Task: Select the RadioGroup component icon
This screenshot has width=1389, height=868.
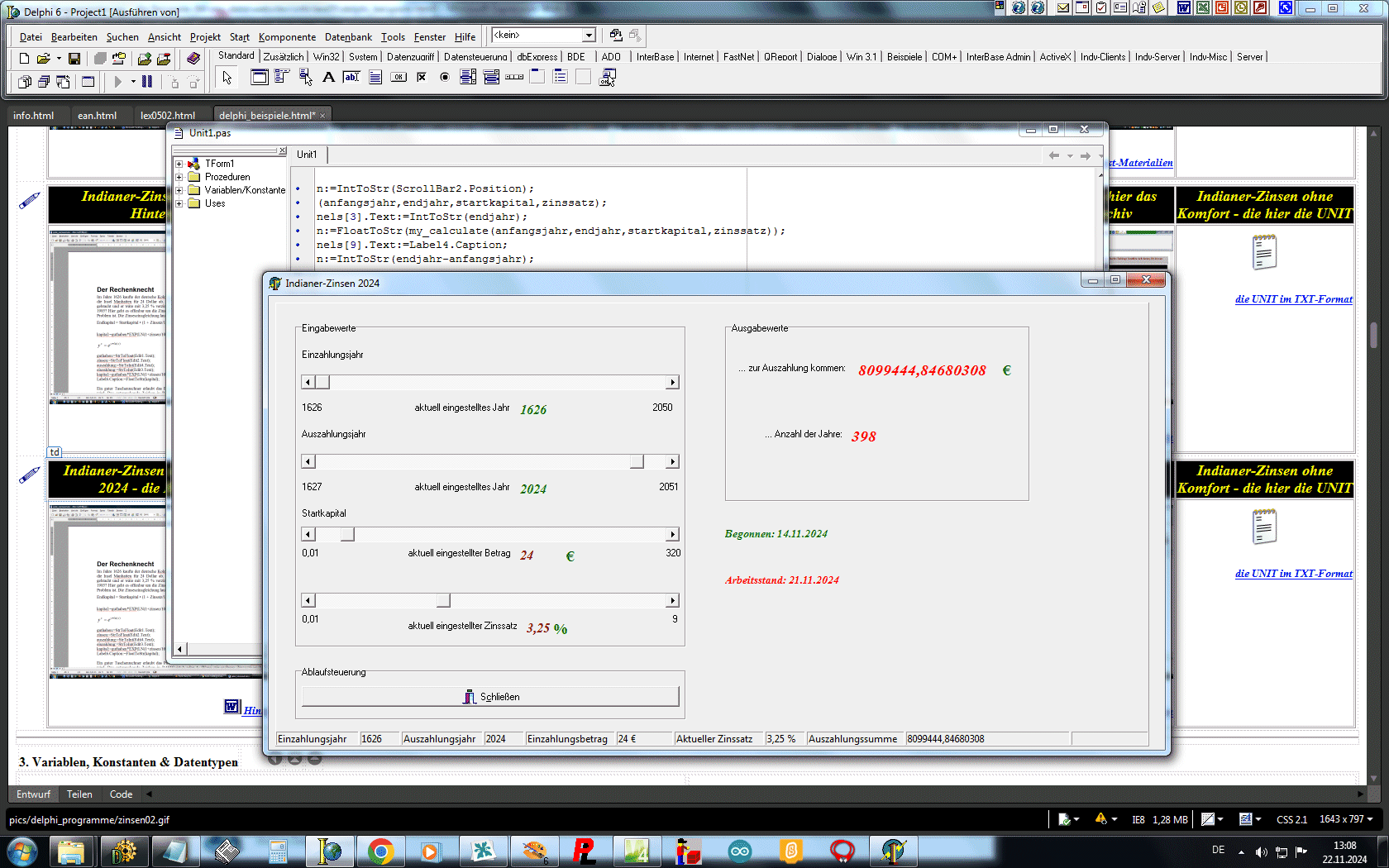Action: pyautogui.click(x=561, y=77)
